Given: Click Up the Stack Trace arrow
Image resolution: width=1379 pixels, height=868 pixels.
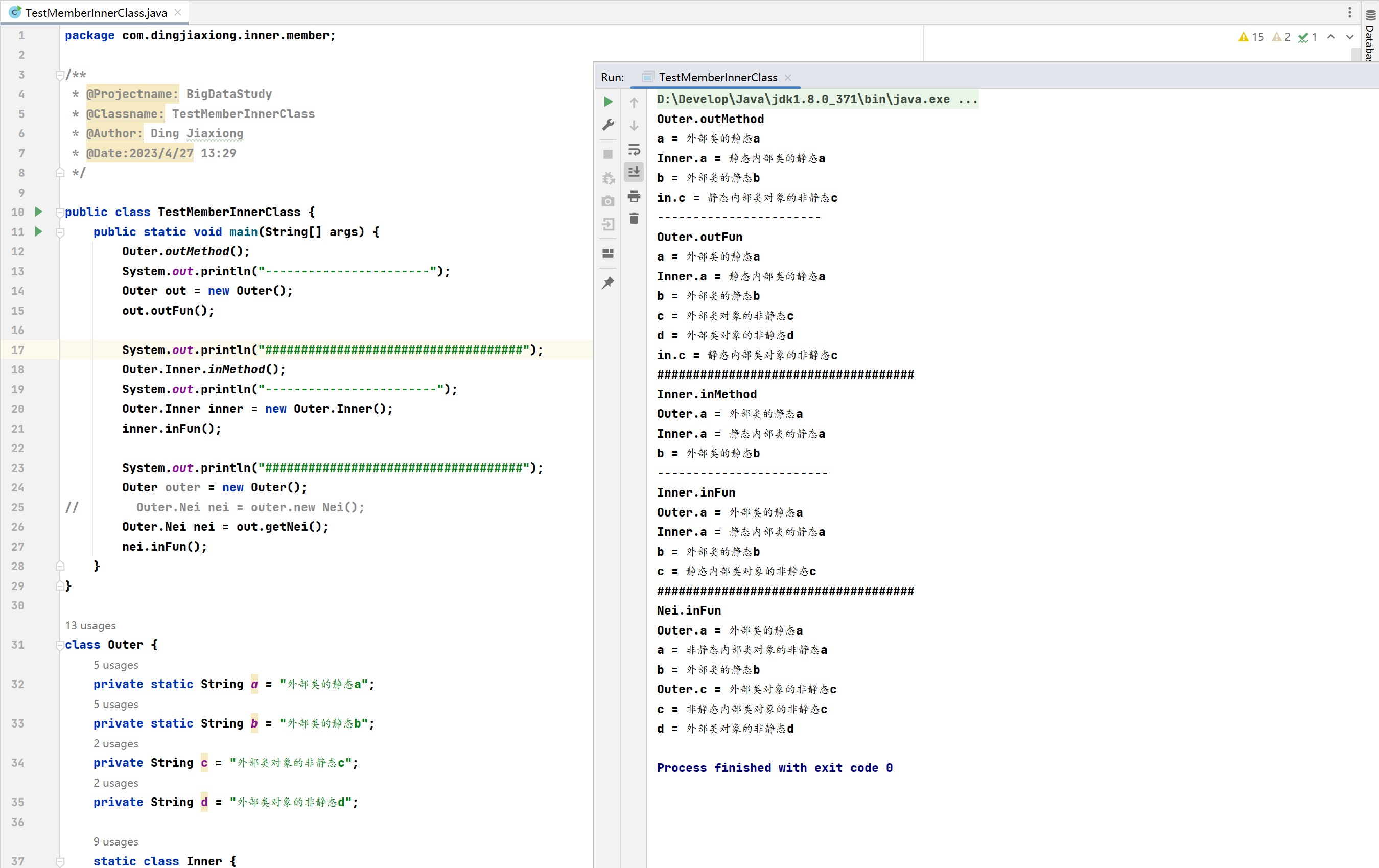Looking at the screenshot, I should click(x=634, y=103).
